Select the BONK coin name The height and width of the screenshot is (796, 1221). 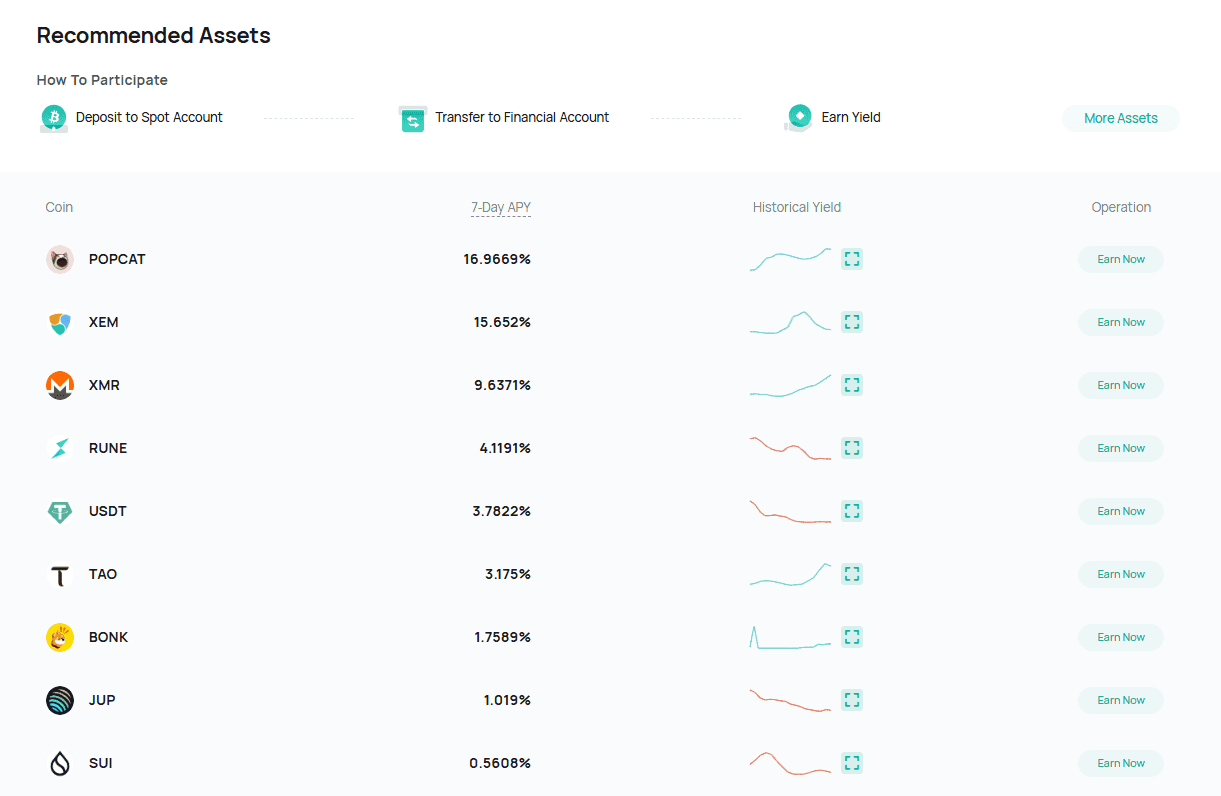click(109, 637)
